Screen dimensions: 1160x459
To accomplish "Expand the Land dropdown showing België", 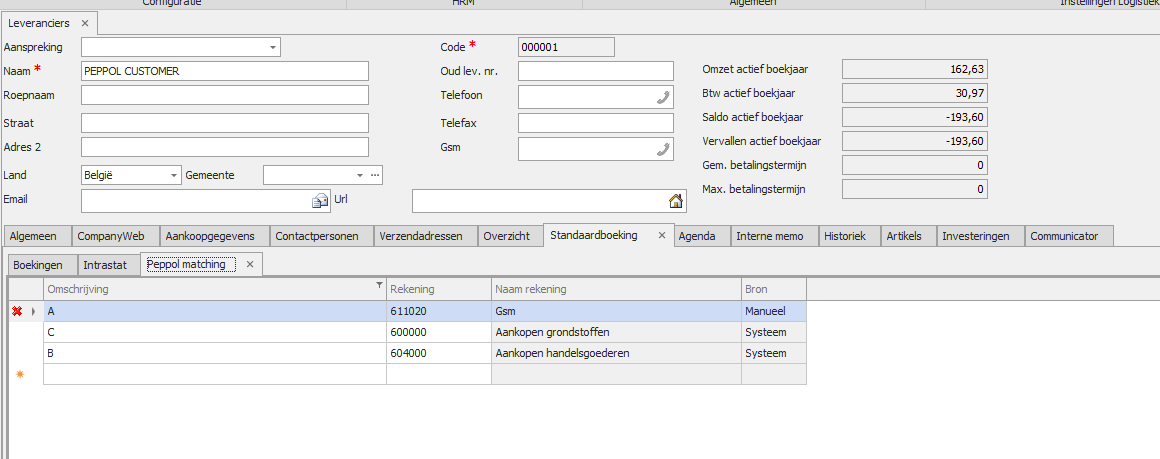I will 174,175.
